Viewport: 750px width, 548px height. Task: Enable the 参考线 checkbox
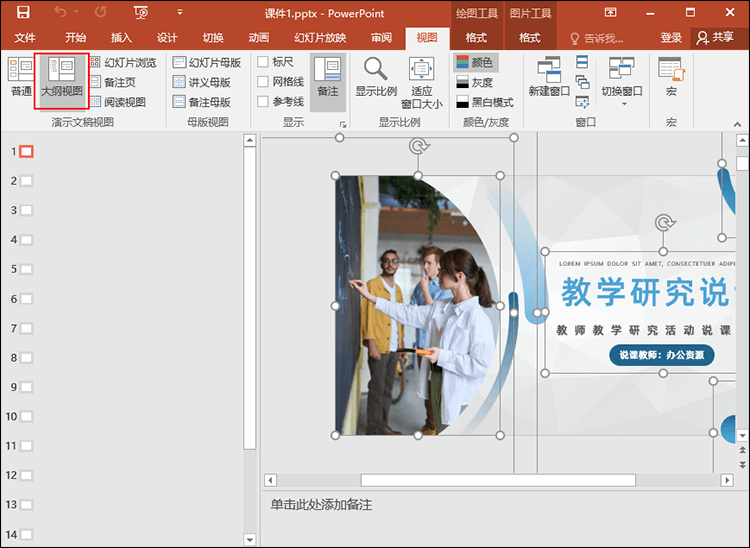click(x=263, y=101)
